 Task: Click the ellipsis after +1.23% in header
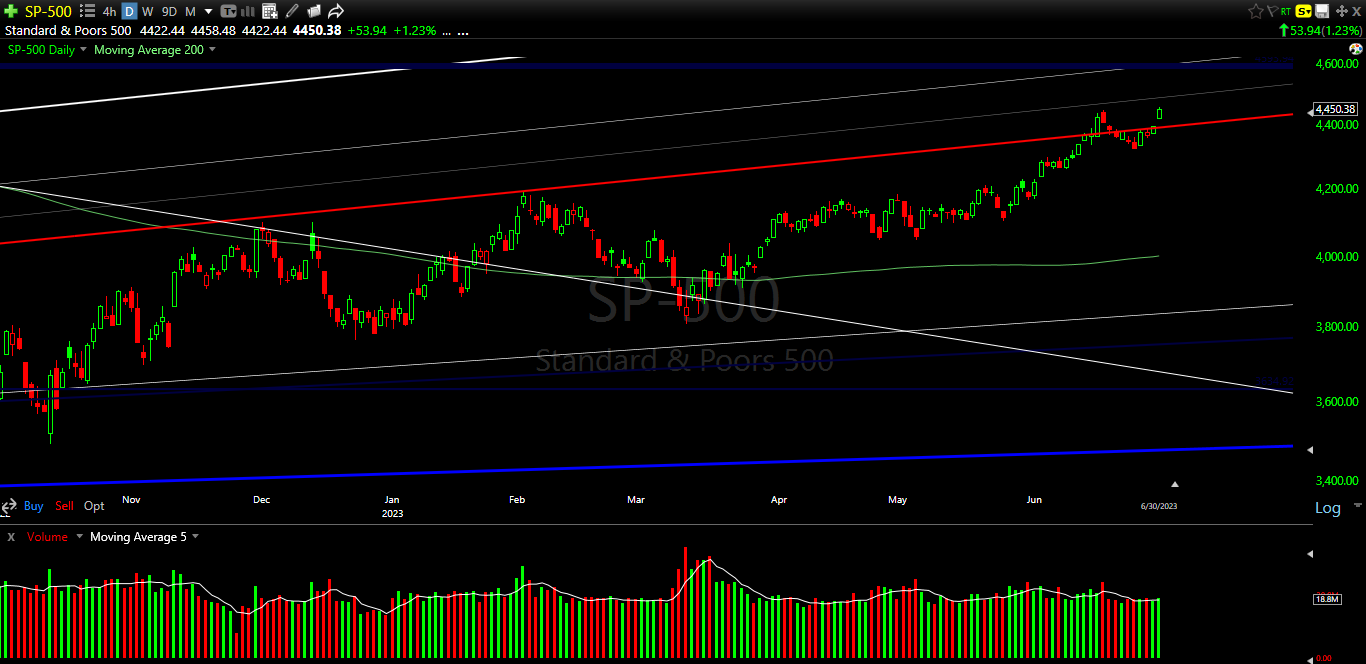(446, 33)
